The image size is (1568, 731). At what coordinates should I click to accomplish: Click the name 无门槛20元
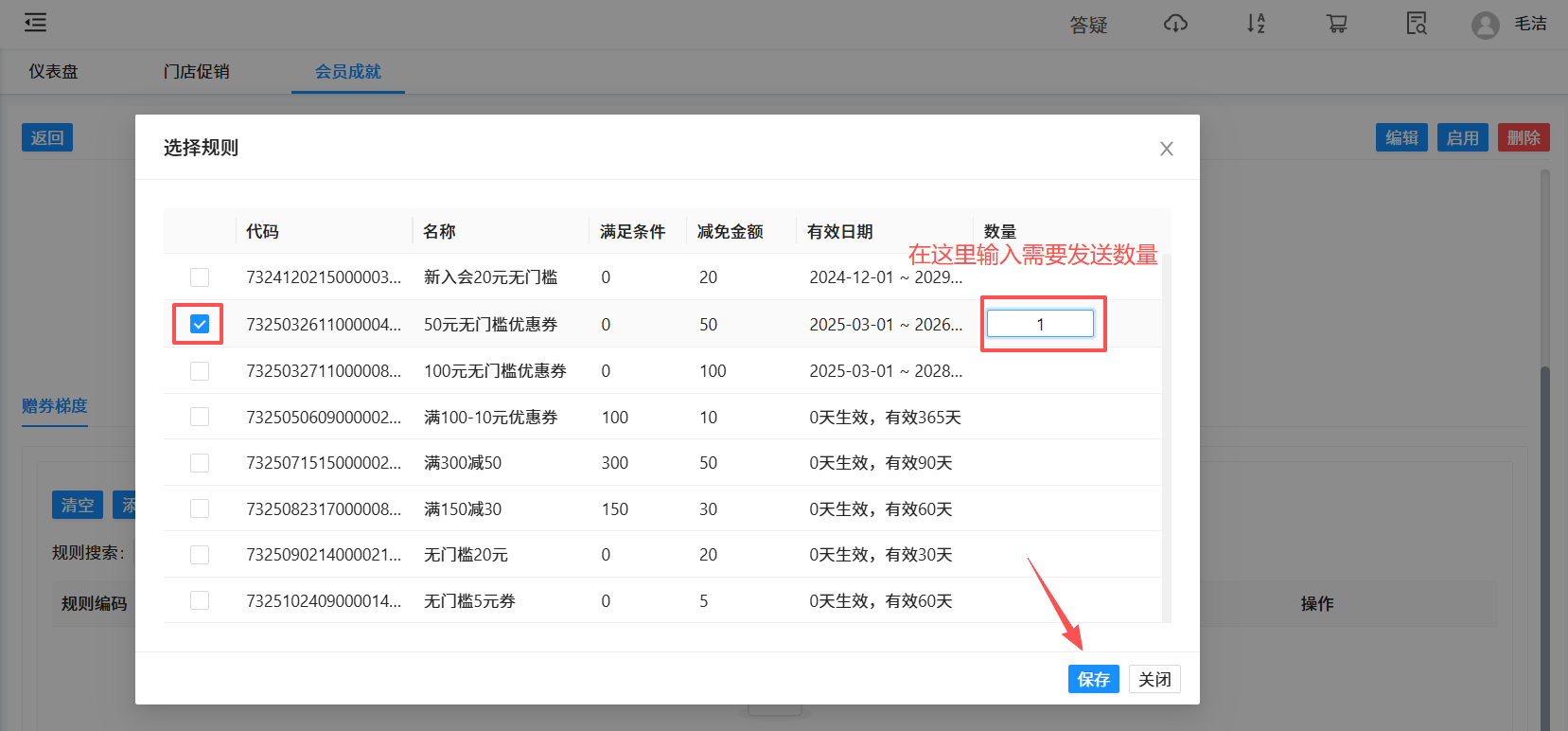466,555
